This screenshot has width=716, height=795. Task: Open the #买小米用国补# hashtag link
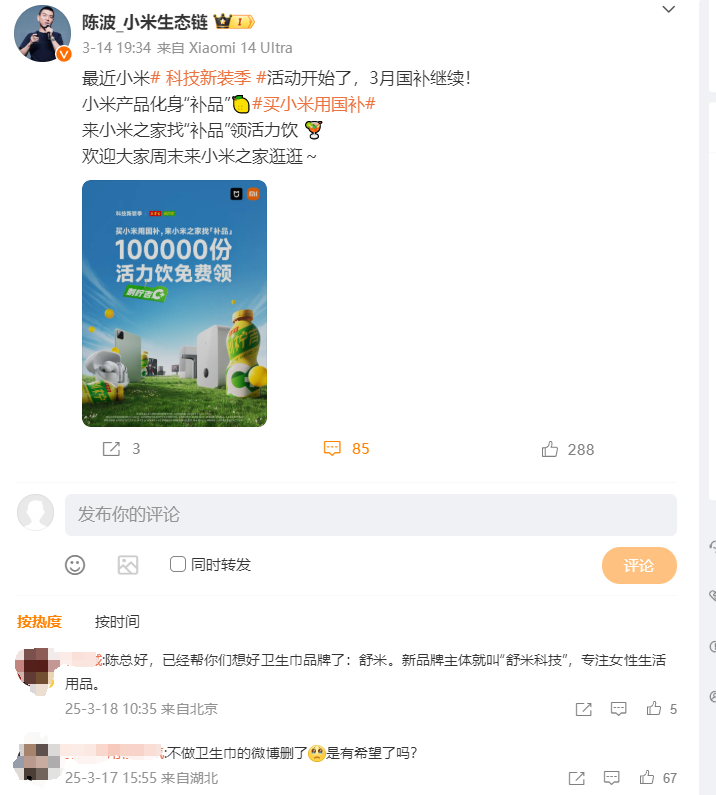click(x=314, y=104)
